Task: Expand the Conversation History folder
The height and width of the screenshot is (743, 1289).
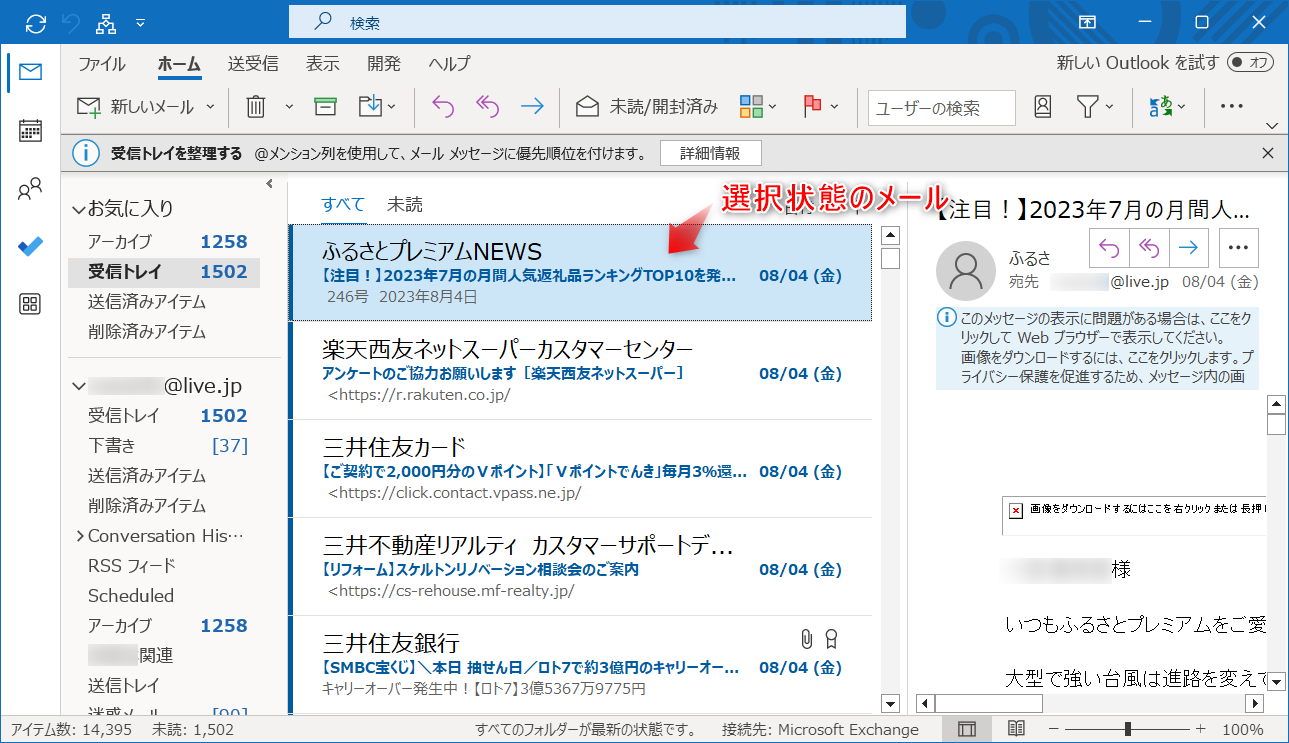Action: click(x=79, y=536)
